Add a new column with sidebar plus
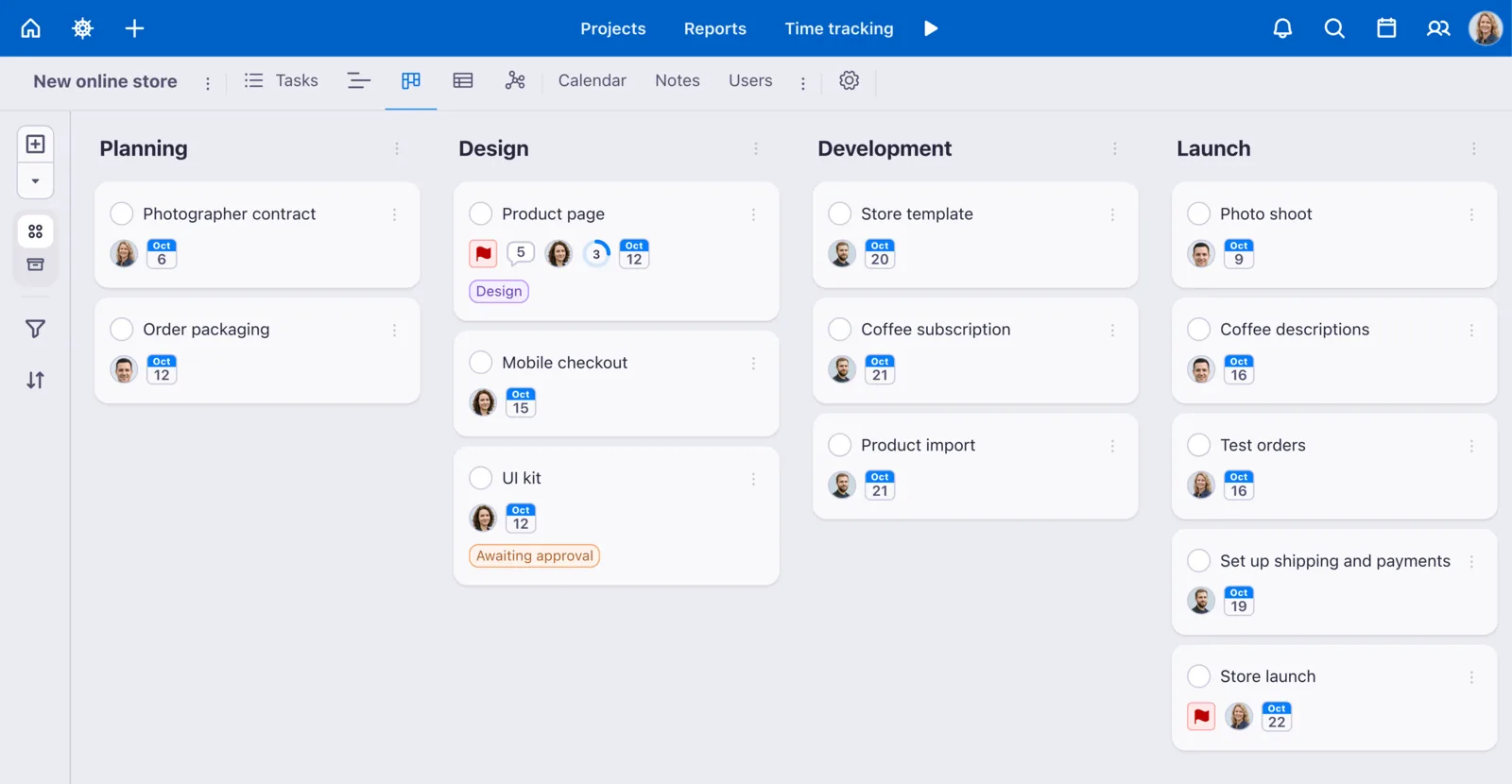Screen dimensions: 1512x784 [x=35, y=144]
